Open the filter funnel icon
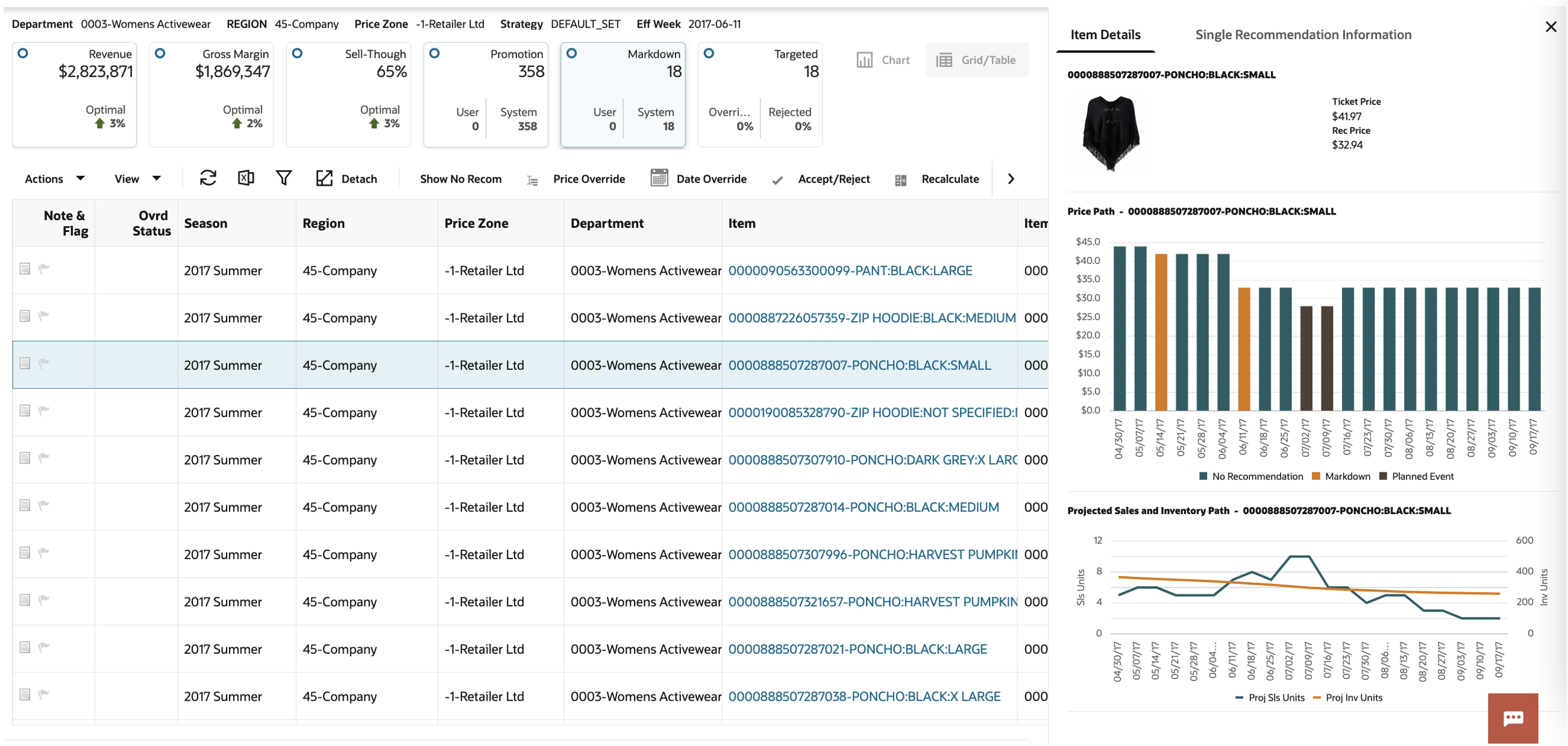 pyautogui.click(x=284, y=178)
